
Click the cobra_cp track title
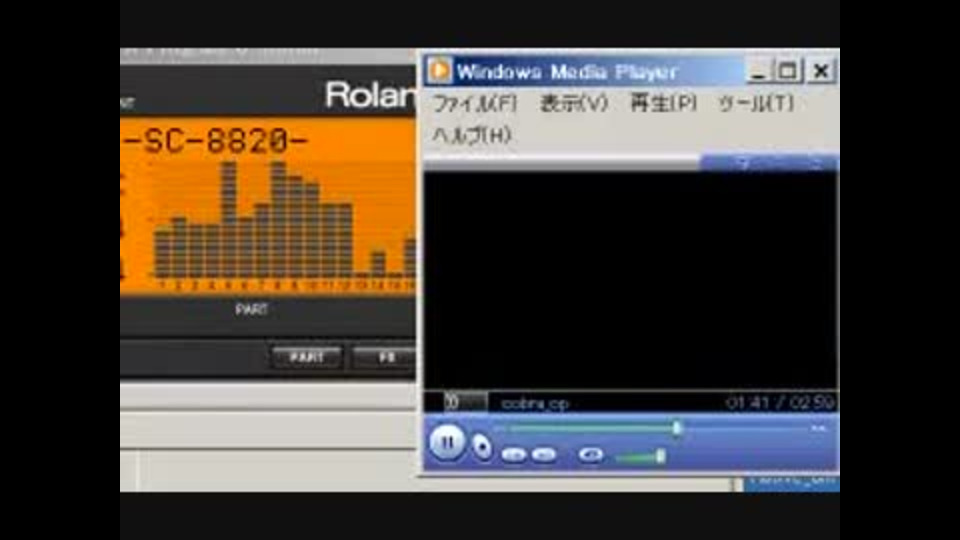click(x=534, y=403)
